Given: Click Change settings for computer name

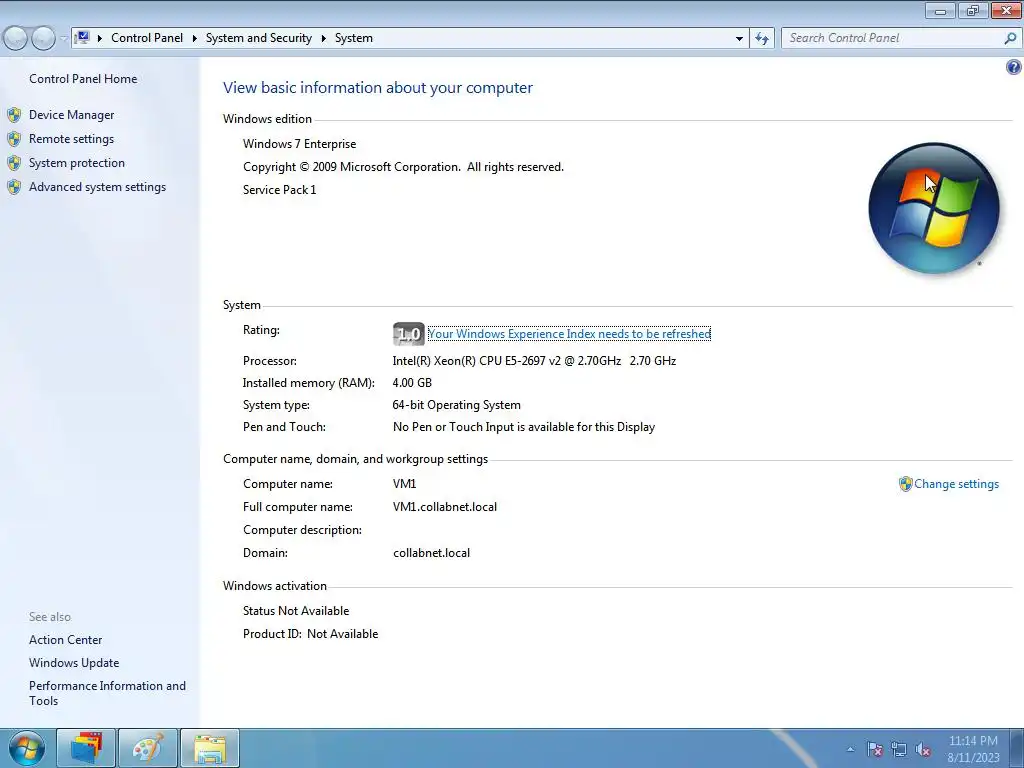Looking at the screenshot, I should point(956,484).
